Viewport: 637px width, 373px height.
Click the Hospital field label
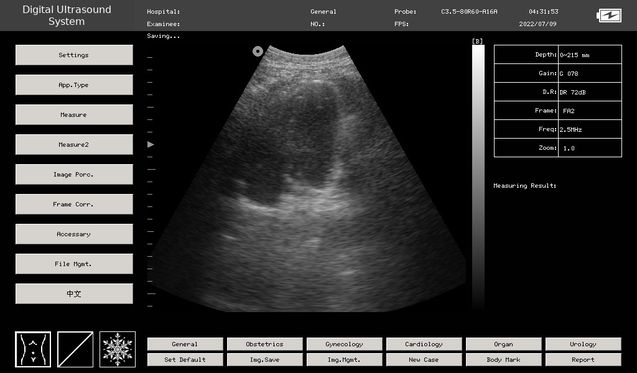[x=163, y=12]
